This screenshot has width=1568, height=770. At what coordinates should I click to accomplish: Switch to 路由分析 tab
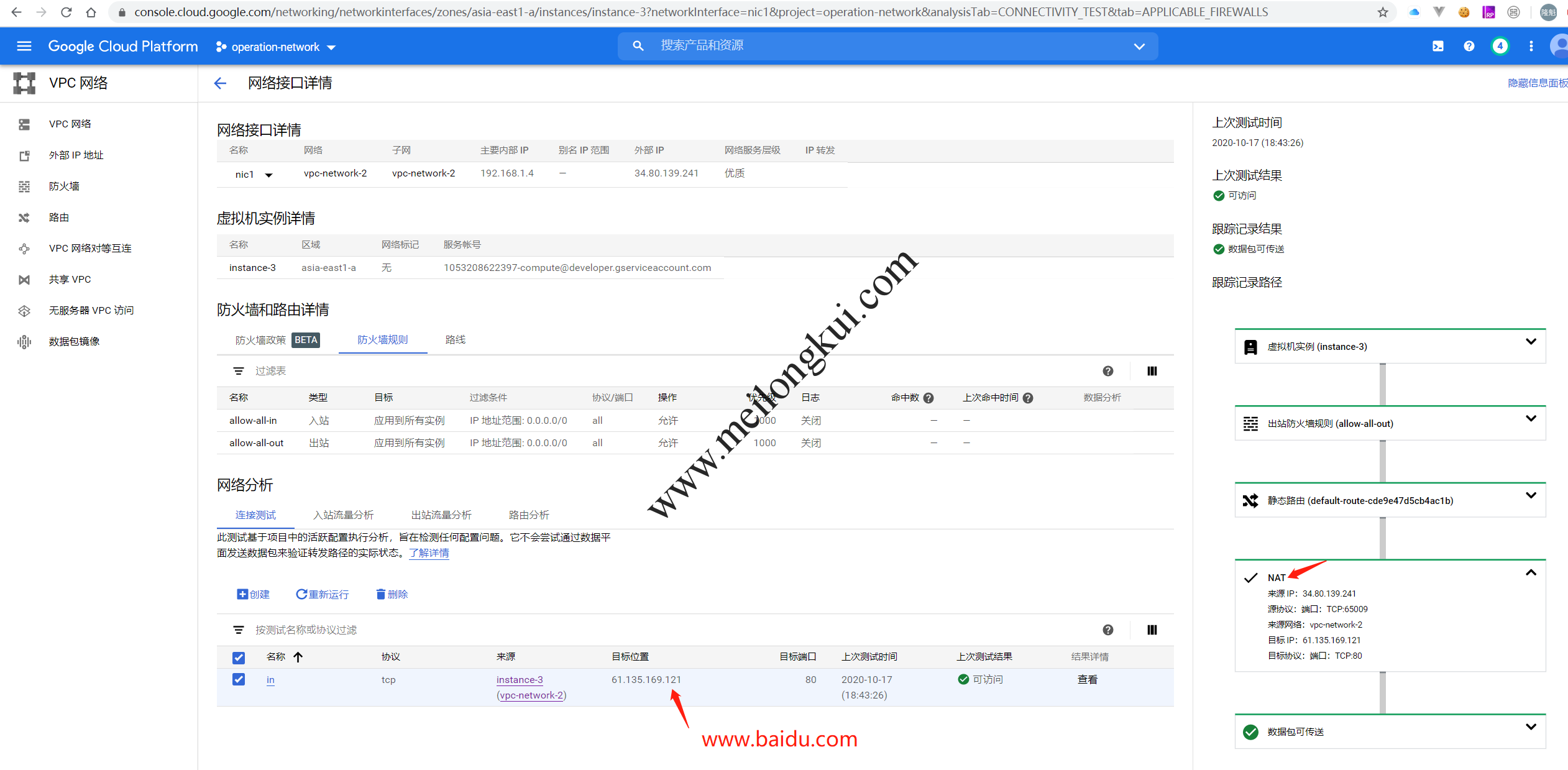[x=529, y=515]
